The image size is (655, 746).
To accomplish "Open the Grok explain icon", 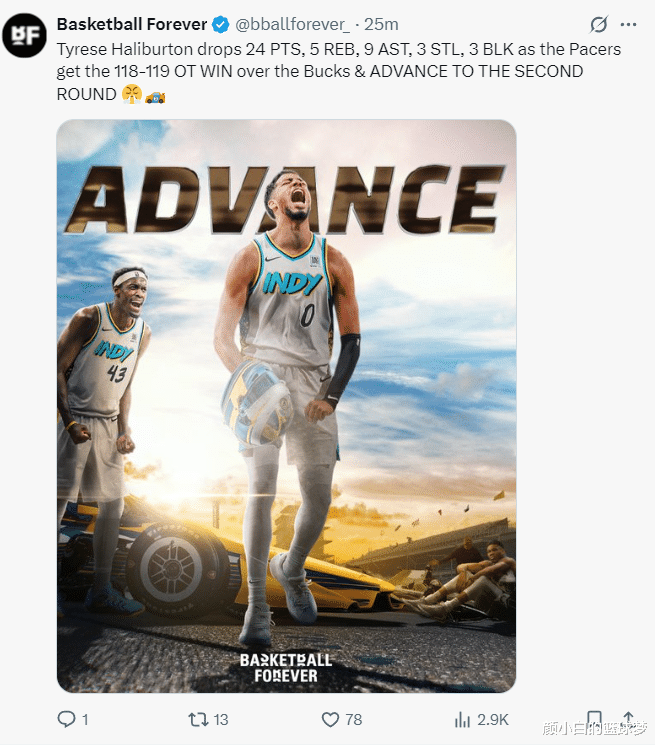I will coord(599,24).
